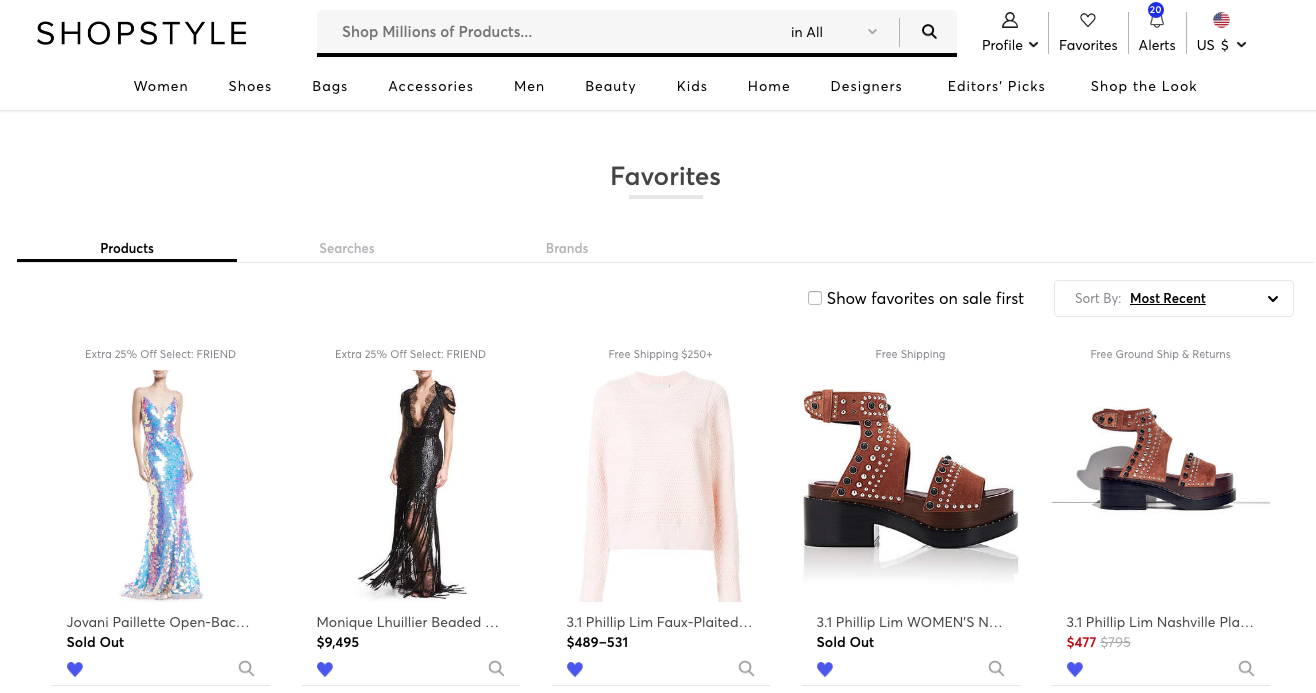Open the Monique Lhuillier Beaded product link
This screenshot has height=693, width=1316.
[407, 622]
